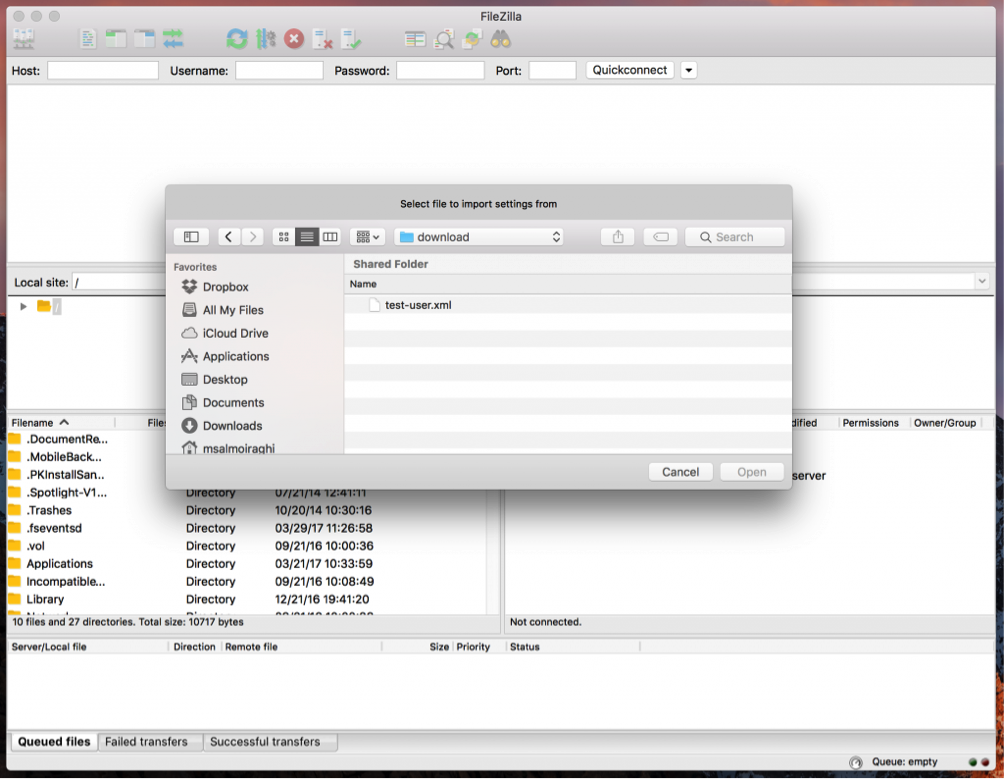1004x779 pixels.
Task: Select the Library folder in local list
Action: point(45,599)
